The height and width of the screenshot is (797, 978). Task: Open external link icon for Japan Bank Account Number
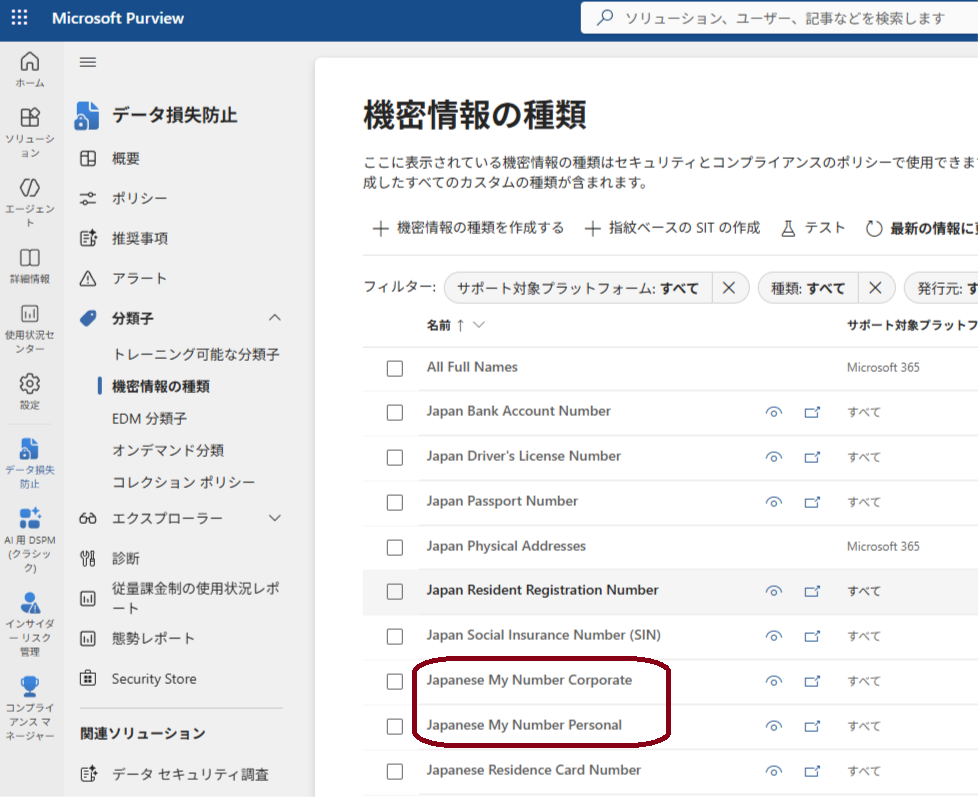(812, 412)
